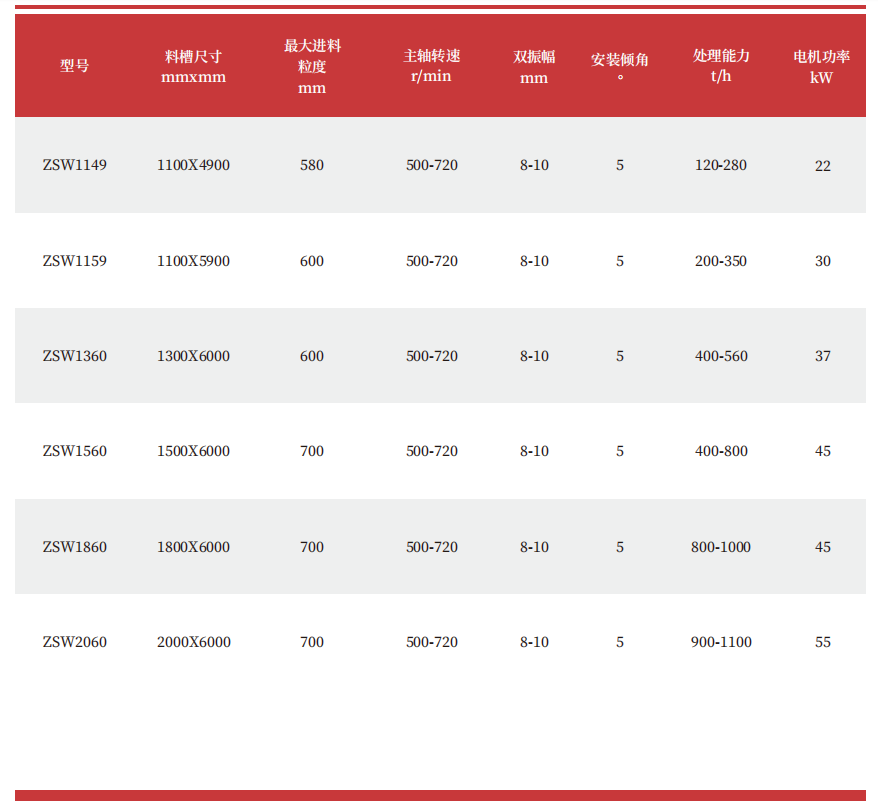Select the 2000X6000 size value
878x809 pixels.
(193, 642)
